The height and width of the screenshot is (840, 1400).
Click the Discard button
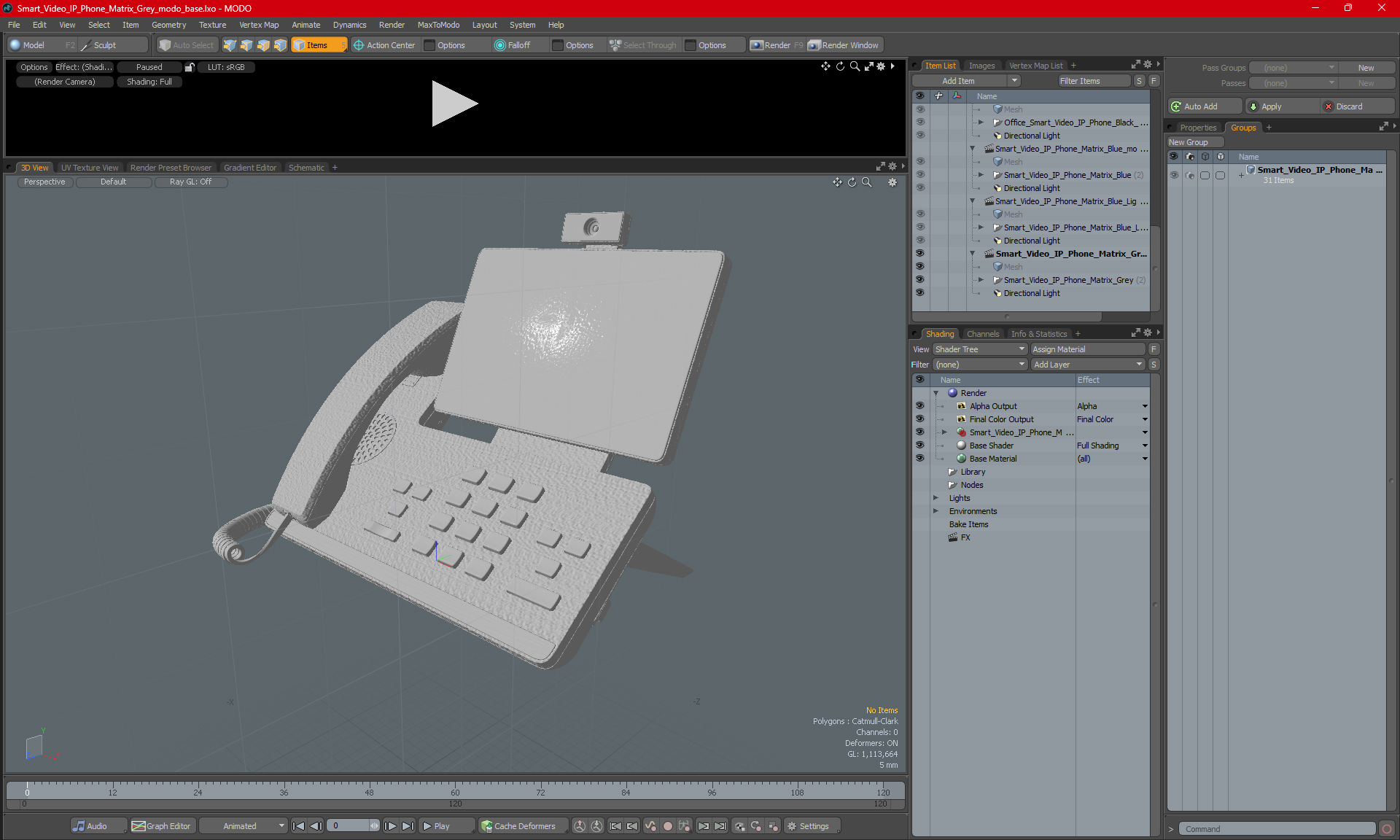pyautogui.click(x=1358, y=106)
